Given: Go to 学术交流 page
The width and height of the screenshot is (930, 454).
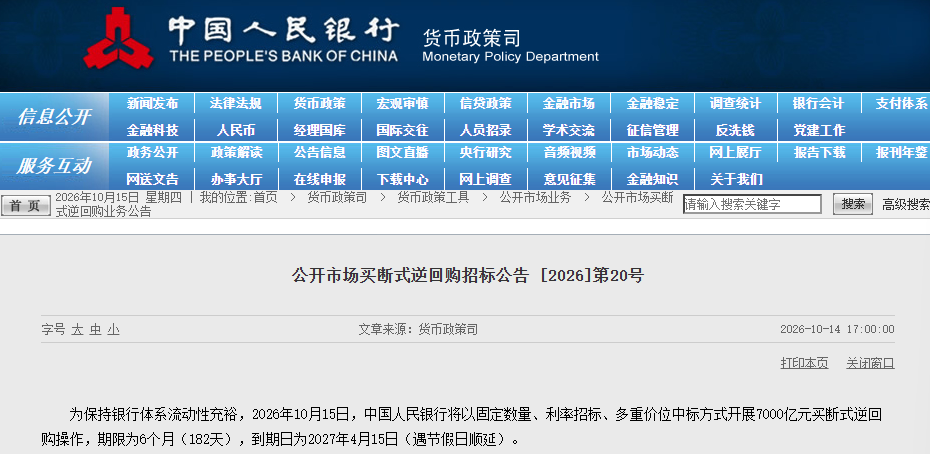Looking at the screenshot, I should click(x=569, y=130).
